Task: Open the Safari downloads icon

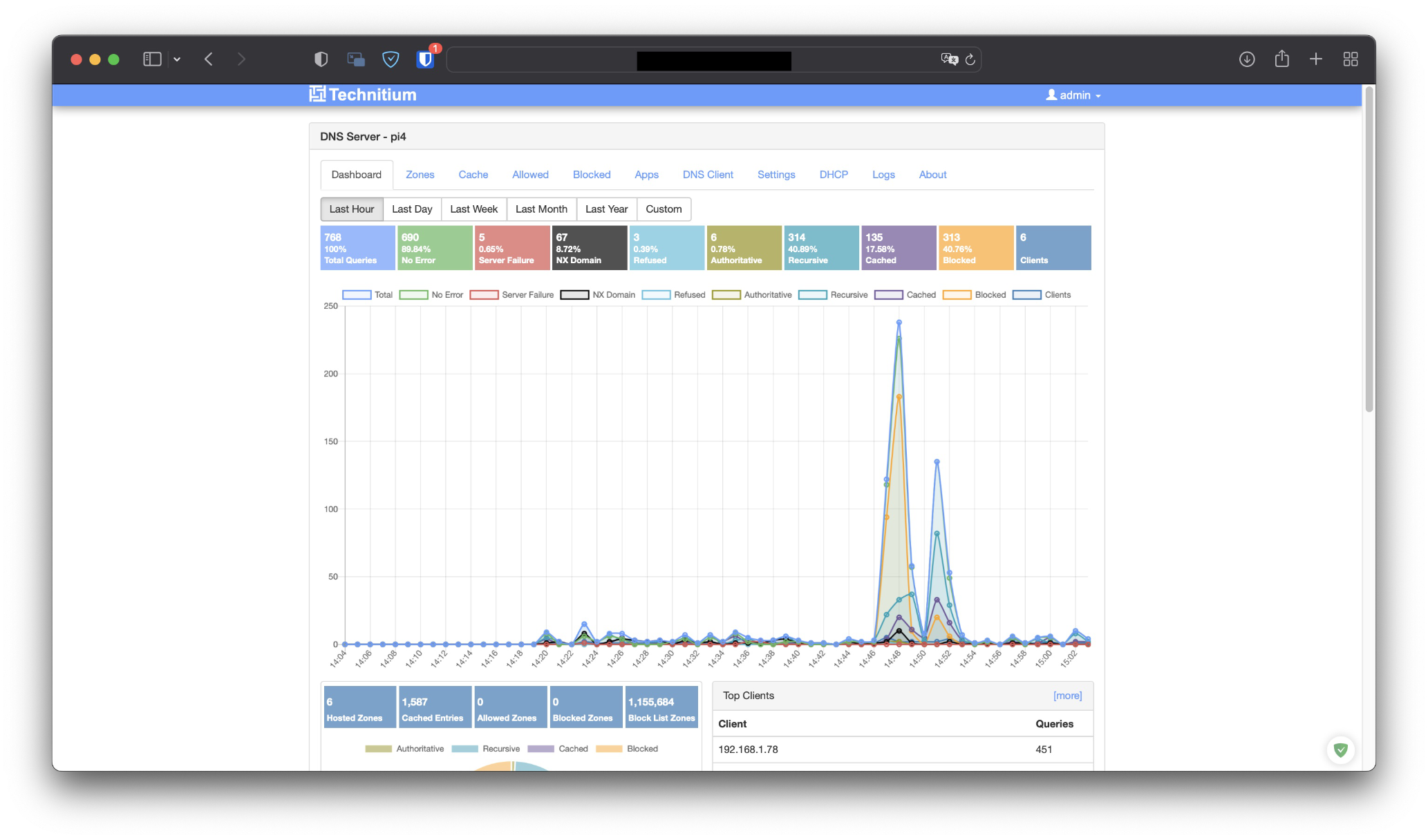Action: tap(1247, 59)
